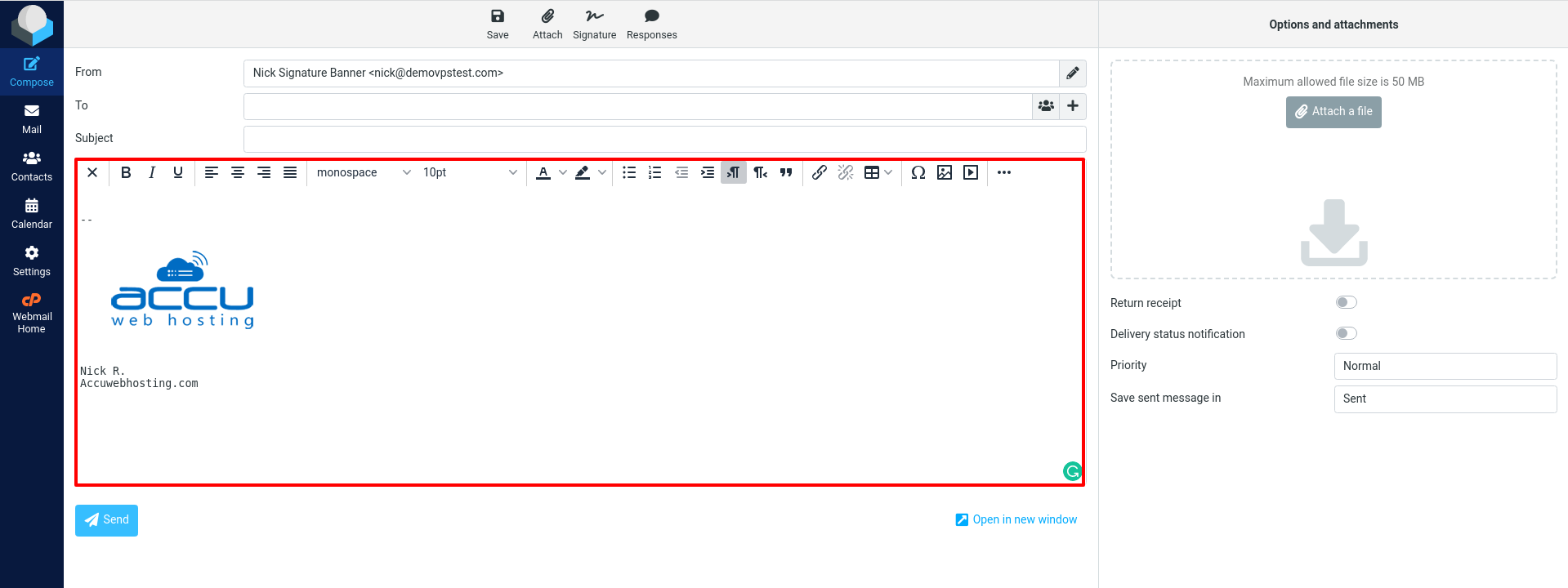Add a header field with plus icon

(x=1073, y=106)
